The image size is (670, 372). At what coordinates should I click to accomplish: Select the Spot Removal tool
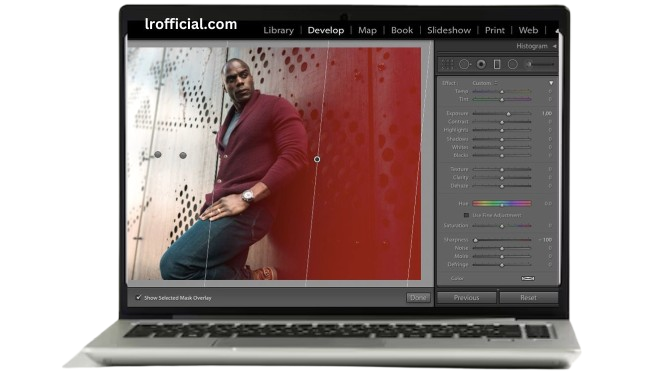pos(464,64)
